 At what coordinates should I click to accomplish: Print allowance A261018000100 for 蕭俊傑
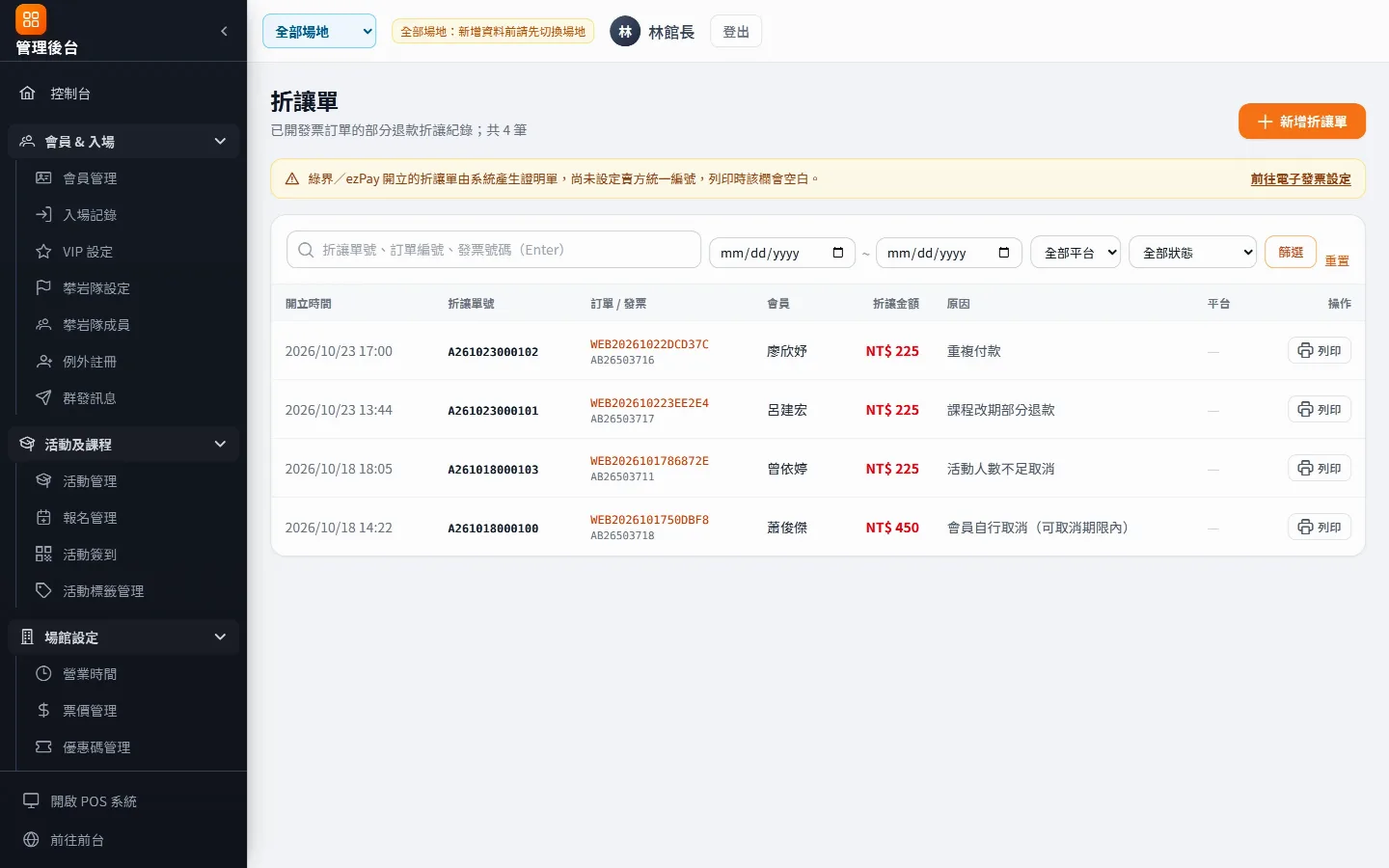pyautogui.click(x=1320, y=527)
